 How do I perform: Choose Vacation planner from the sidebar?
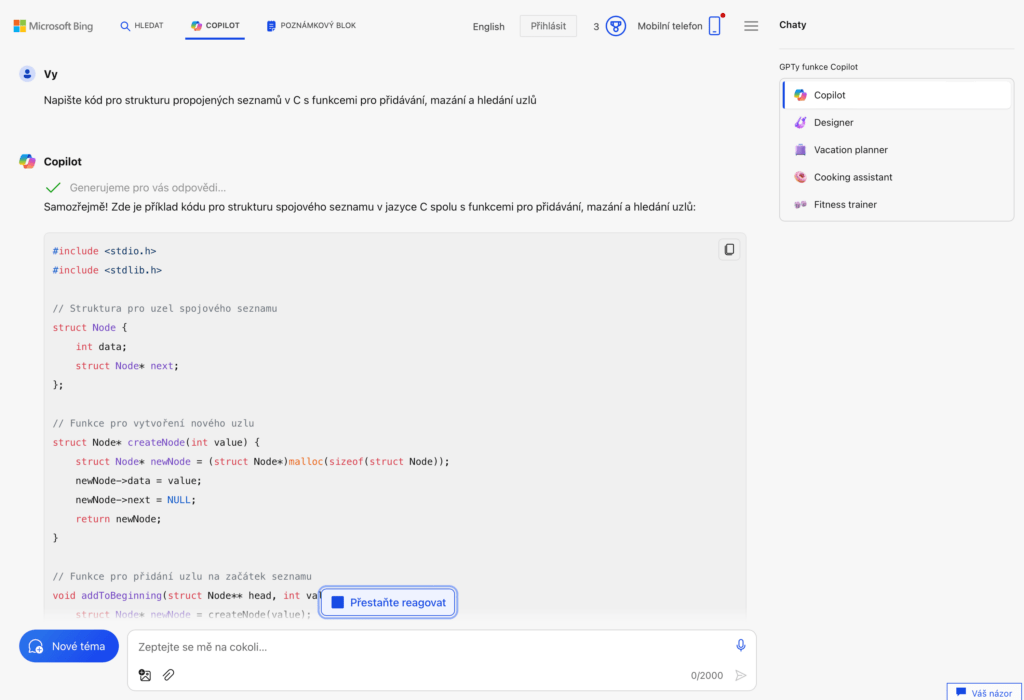(850, 150)
